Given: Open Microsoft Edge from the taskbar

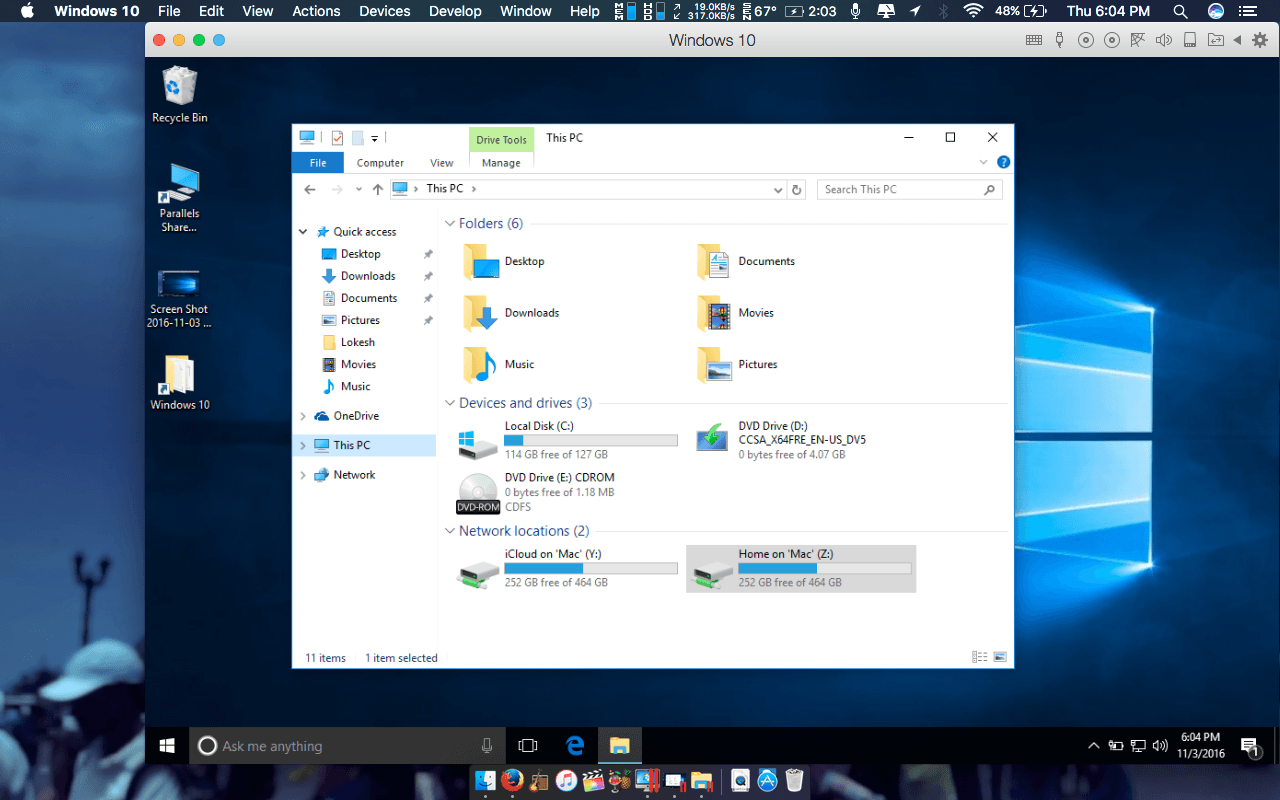Looking at the screenshot, I should tap(574, 745).
